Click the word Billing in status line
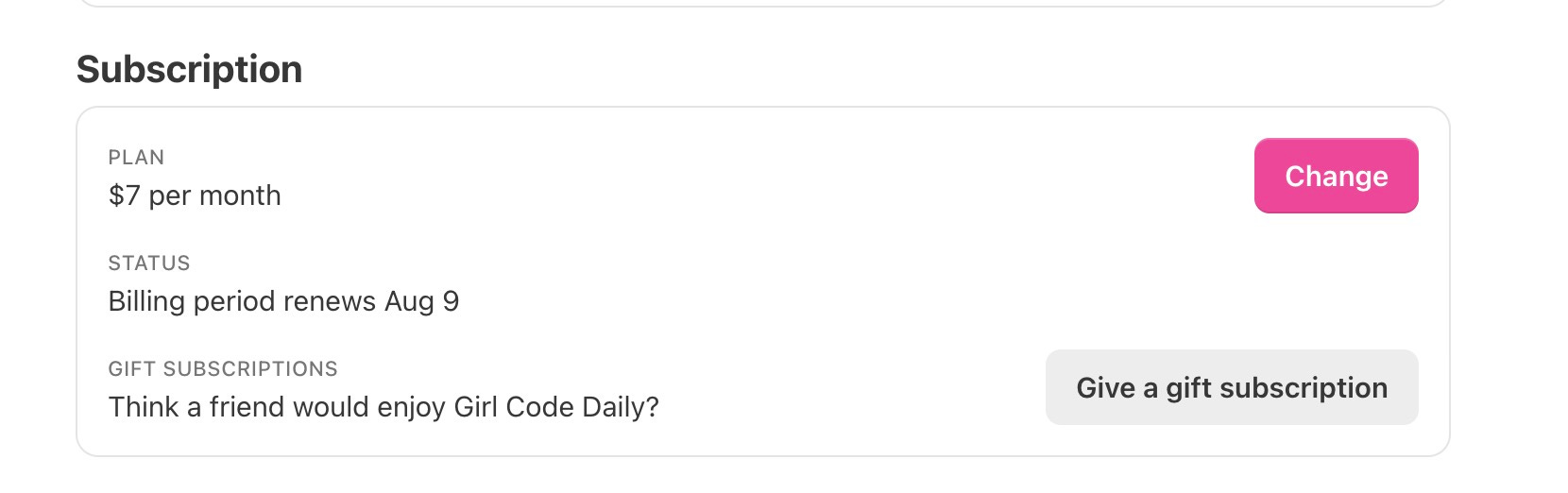The image size is (1568, 493). click(146, 301)
